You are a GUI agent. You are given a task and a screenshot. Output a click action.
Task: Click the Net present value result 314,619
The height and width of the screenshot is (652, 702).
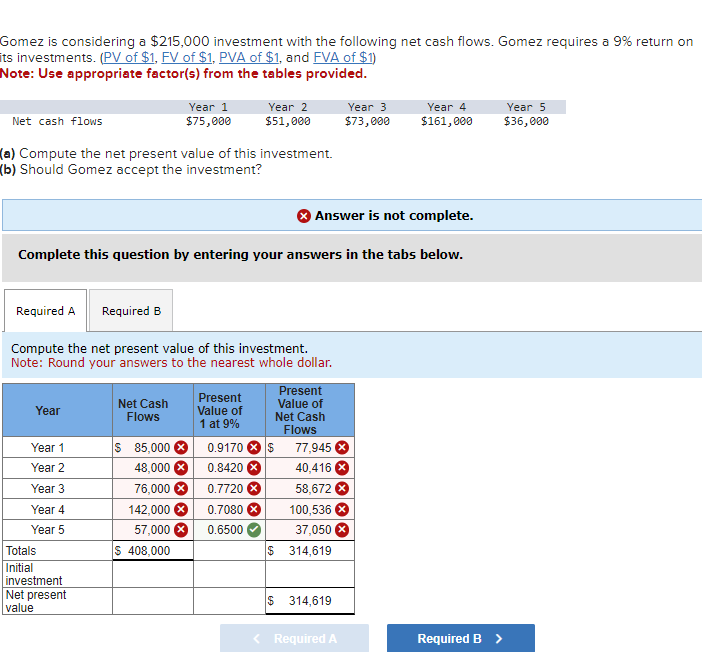coord(310,601)
